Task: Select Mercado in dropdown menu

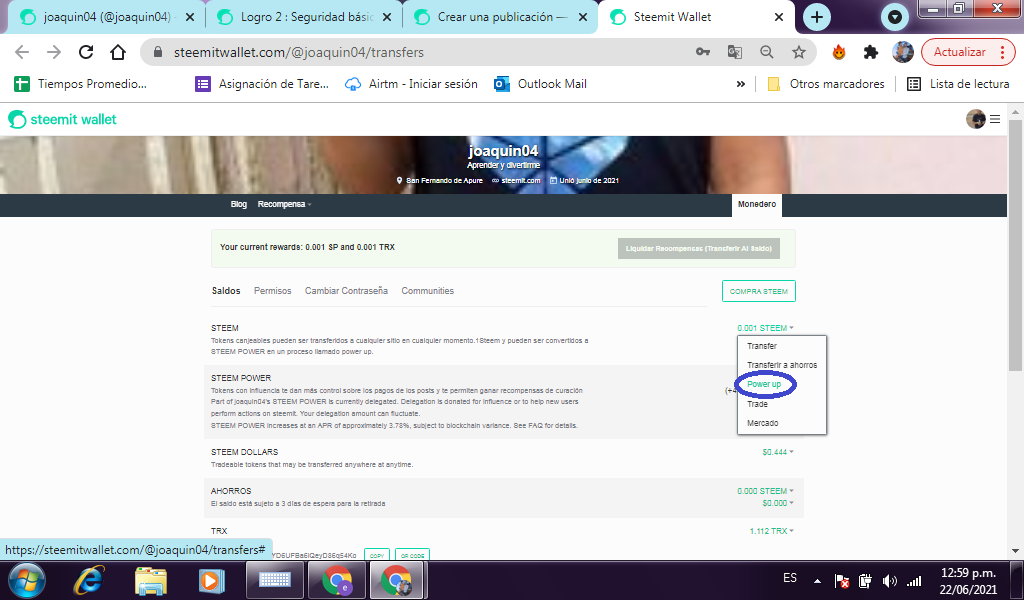Action: tap(763, 423)
